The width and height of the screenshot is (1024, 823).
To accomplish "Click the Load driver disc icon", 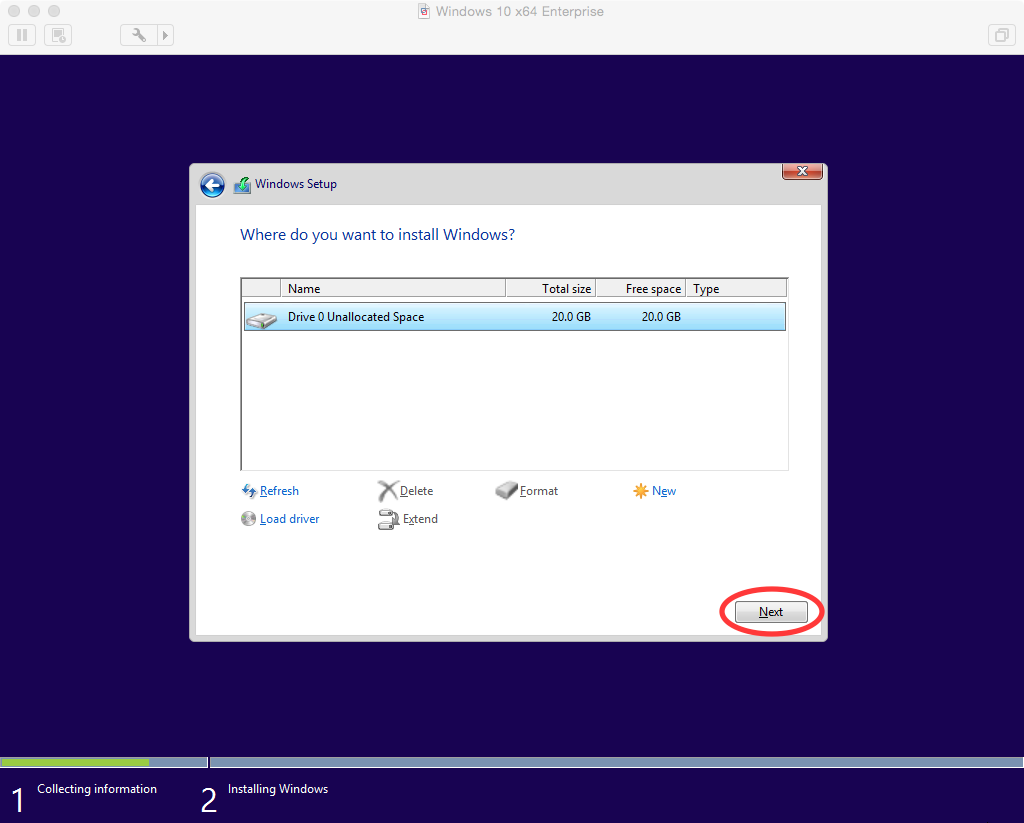I will 248,519.
